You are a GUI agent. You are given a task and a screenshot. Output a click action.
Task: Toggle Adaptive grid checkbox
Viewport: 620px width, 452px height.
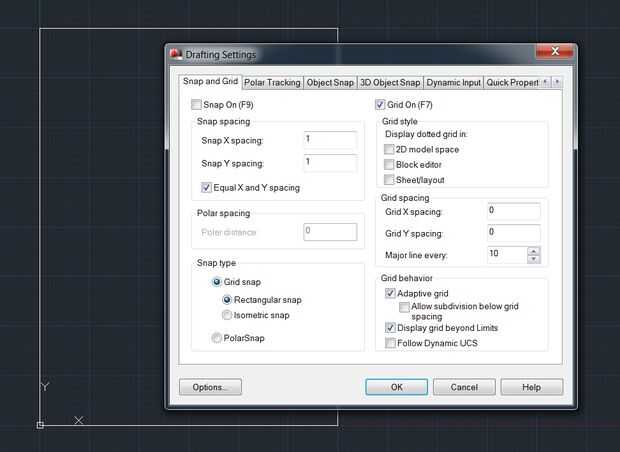(390, 293)
